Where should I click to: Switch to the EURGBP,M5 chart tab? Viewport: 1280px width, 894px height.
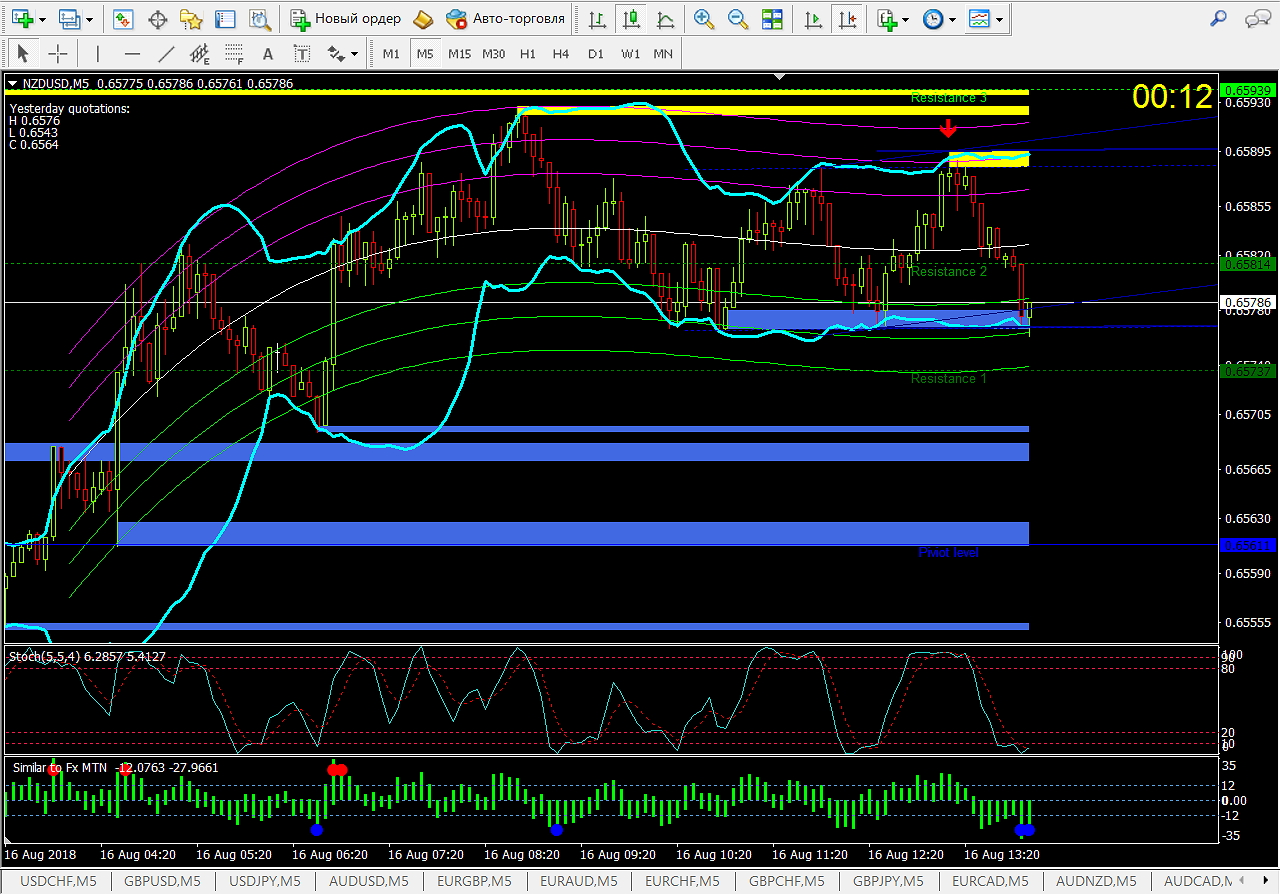coord(476,881)
